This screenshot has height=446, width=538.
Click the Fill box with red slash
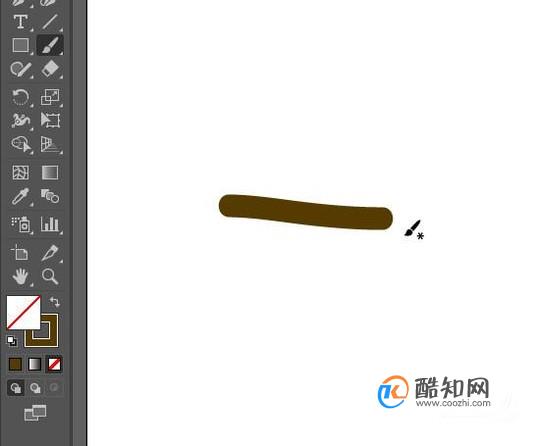(x=23, y=312)
